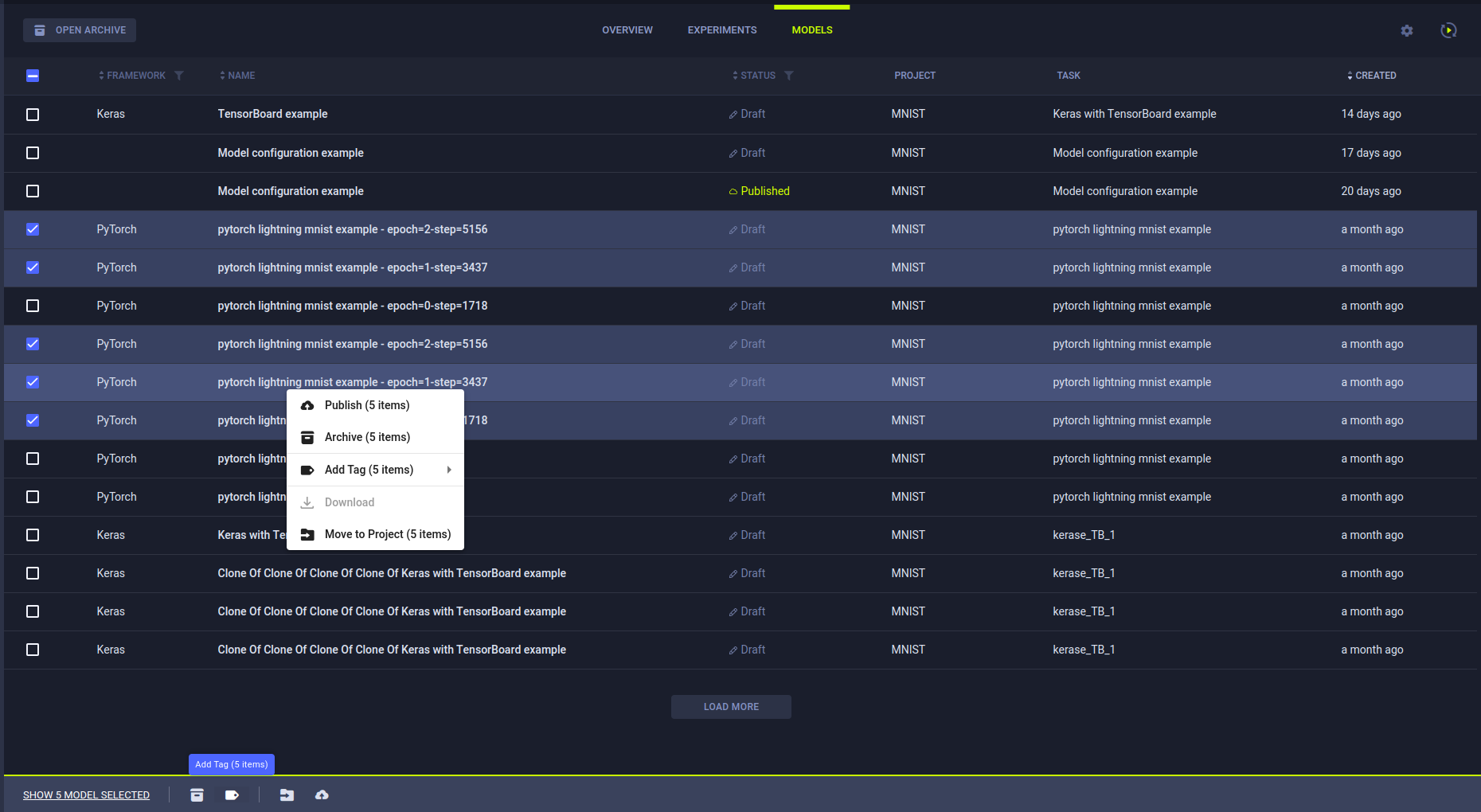Click the archive icon in bottom bar

(x=197, y=794)
